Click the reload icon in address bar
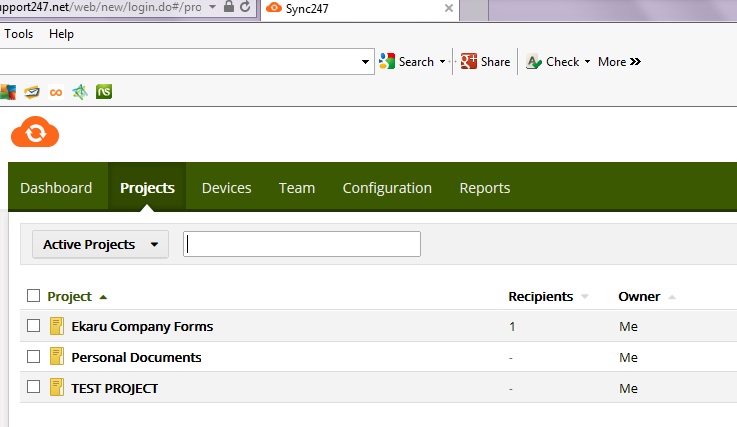The width and height of the screenshot is (737, 427). [x=245, y=7]
